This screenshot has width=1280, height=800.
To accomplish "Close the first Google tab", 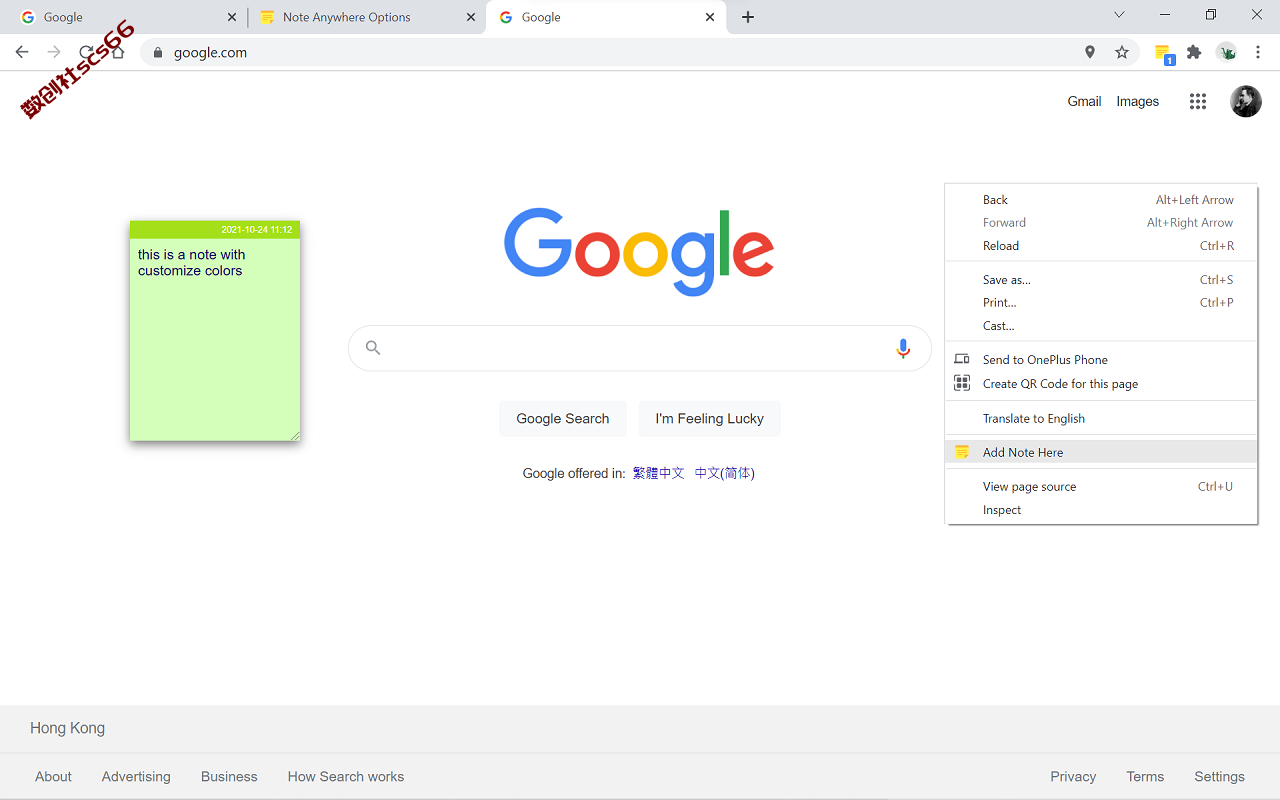I will (x=232, y=17).
